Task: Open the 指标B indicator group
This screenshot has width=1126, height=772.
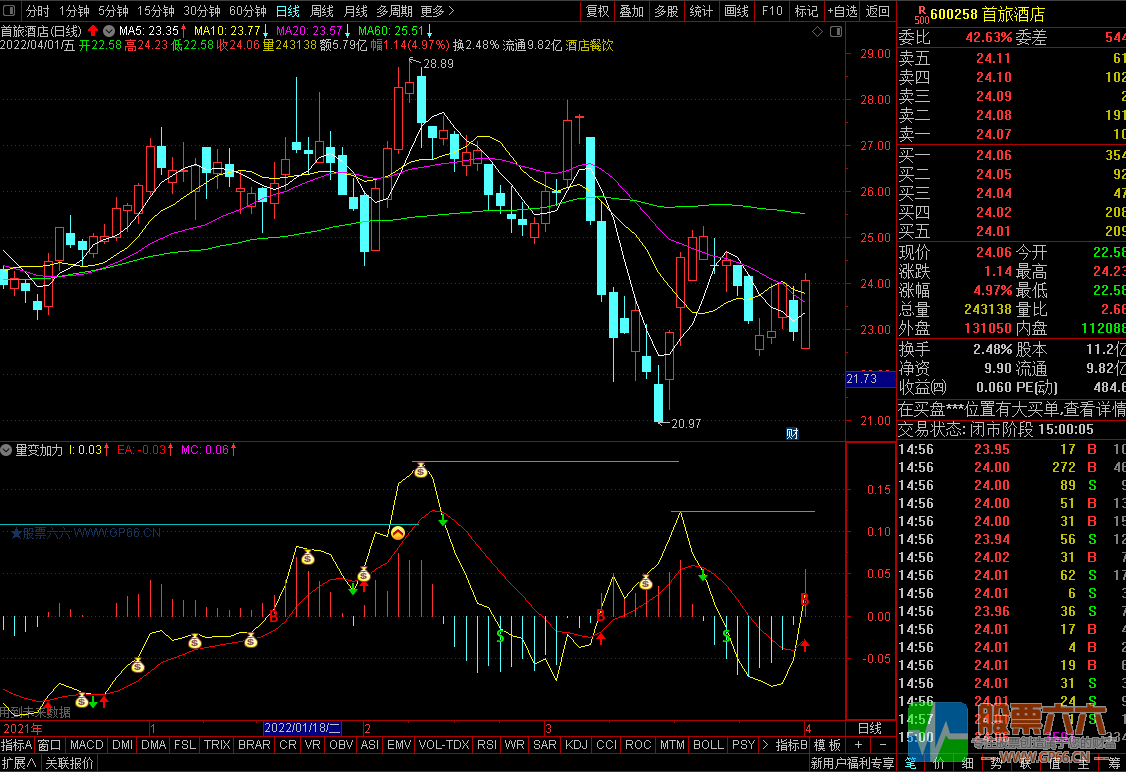Action: [x=792, y=745]
